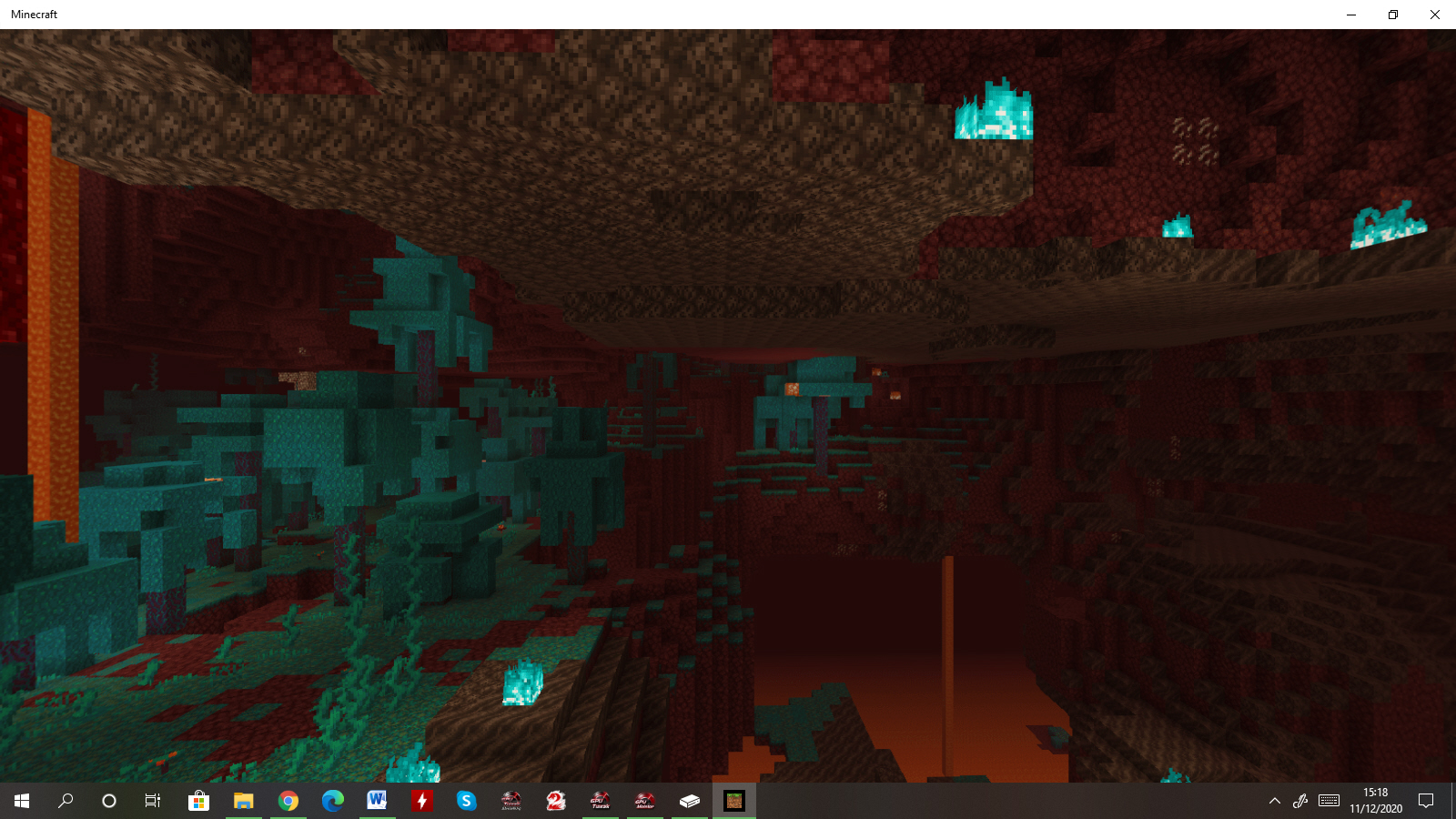Screen dimensions: 1456x819
Task: Click the white drive-shaped taskbar icon
Action: [x=689, y=801]
